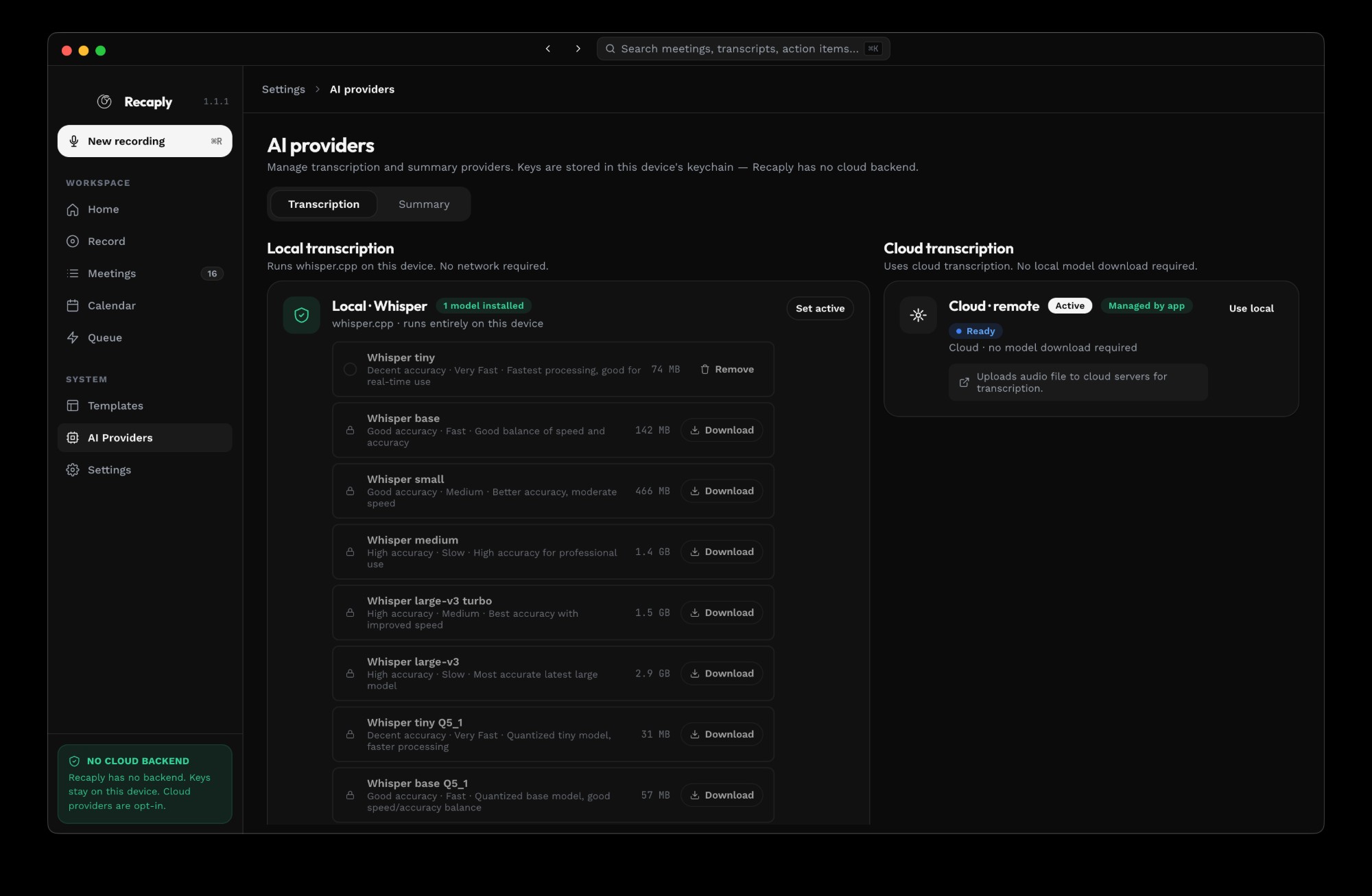Click the 74 MB size label

[x=665, y=370]
